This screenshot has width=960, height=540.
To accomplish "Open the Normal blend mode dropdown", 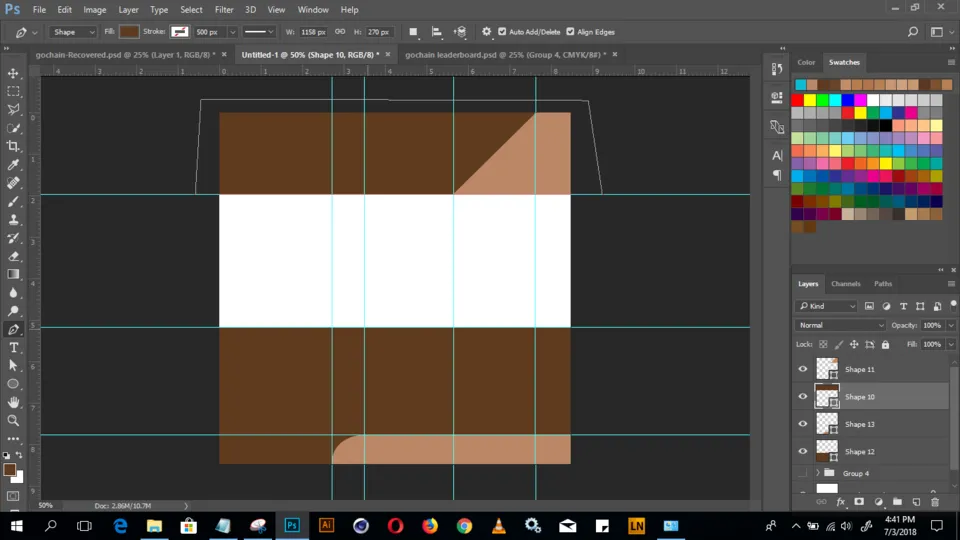I will click(x=841, y=325).
